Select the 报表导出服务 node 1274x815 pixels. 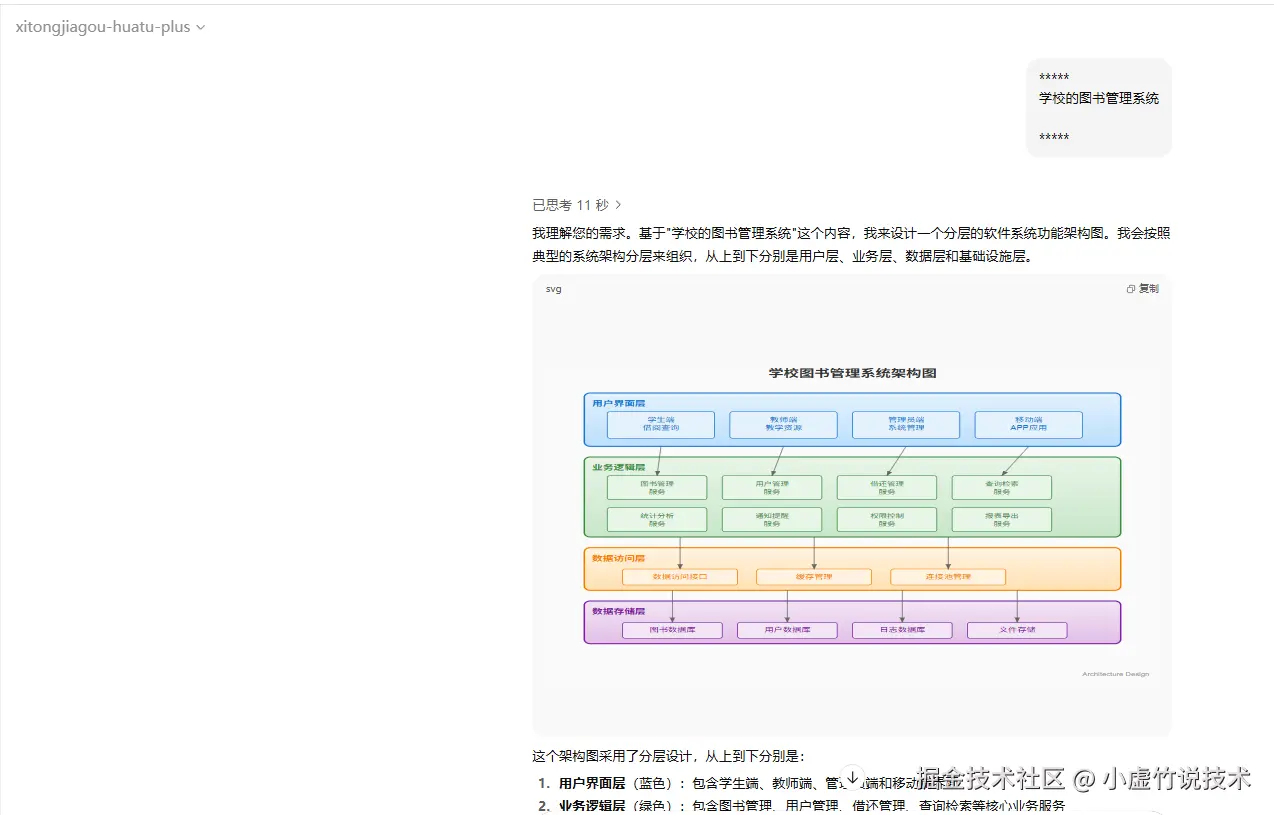(1001, 519)
